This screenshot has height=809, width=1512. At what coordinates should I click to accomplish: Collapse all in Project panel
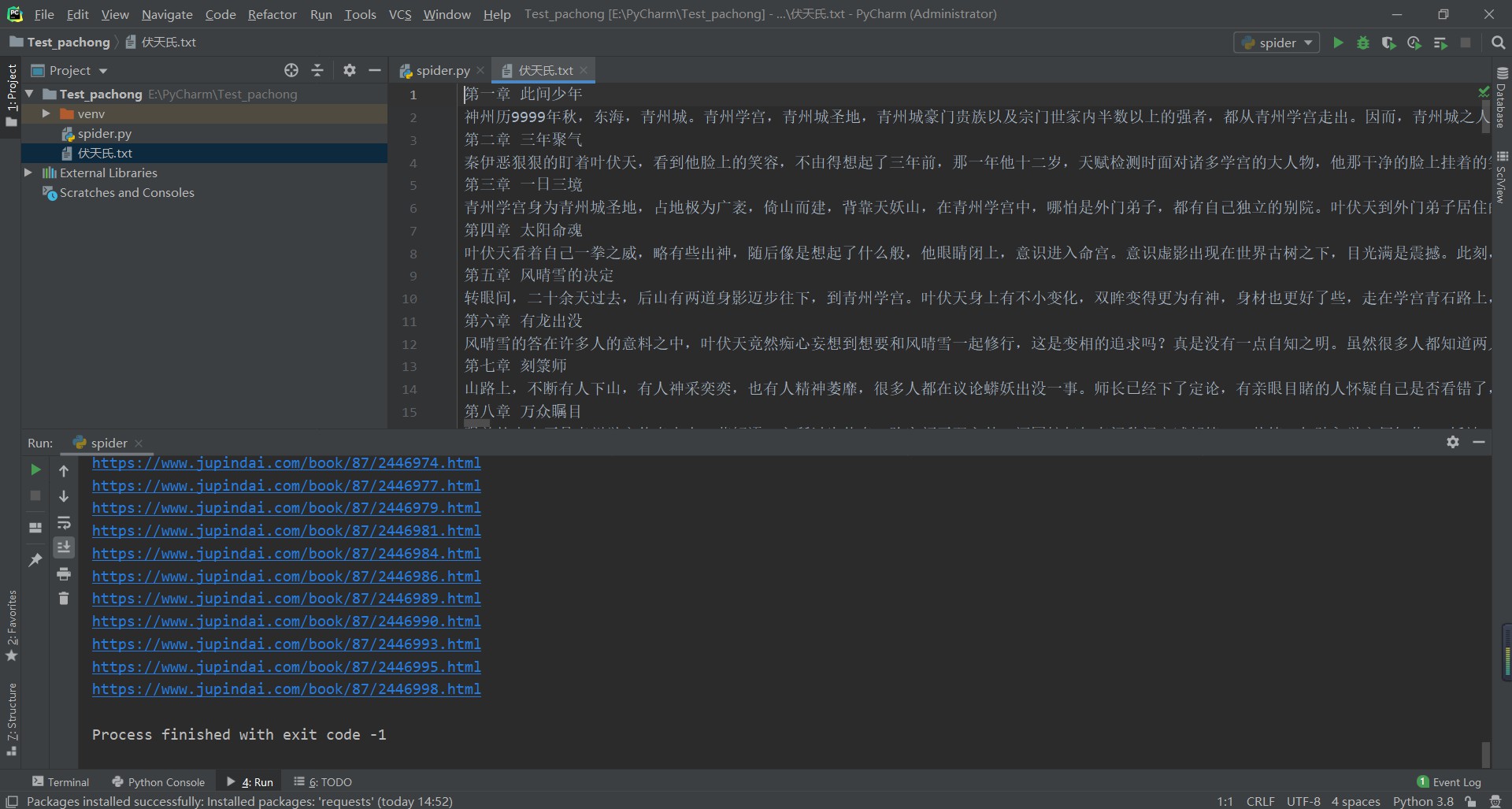click(317, 70)
